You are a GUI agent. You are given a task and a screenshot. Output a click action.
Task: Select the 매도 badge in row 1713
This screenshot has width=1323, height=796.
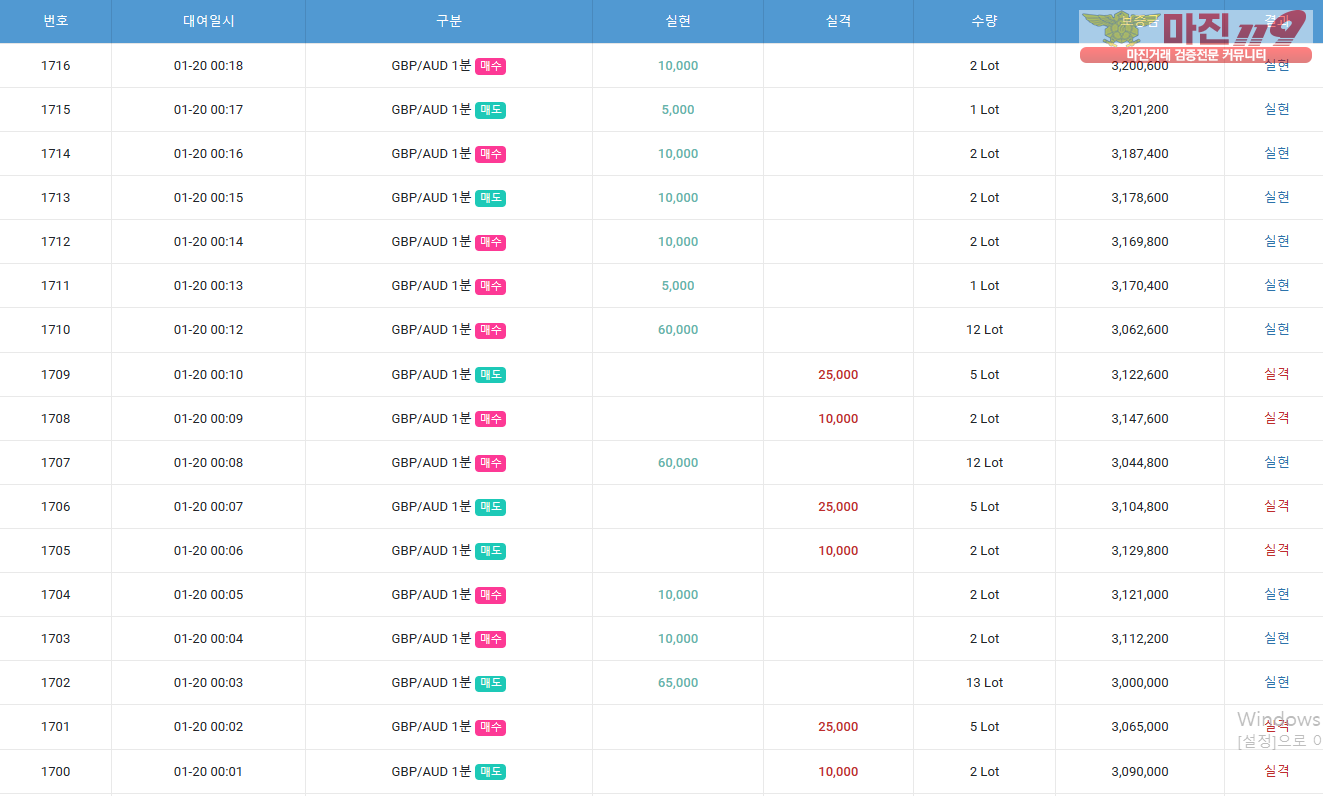[490, 198]
